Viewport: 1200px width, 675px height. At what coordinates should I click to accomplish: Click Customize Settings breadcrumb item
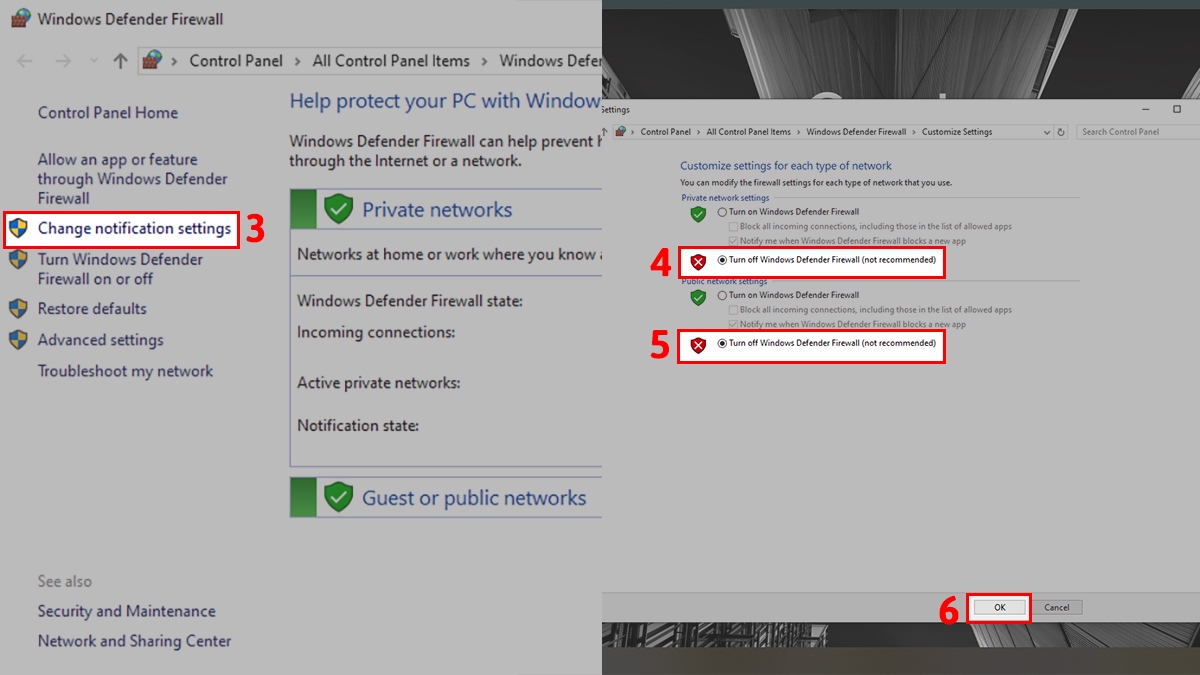point(957,132)
